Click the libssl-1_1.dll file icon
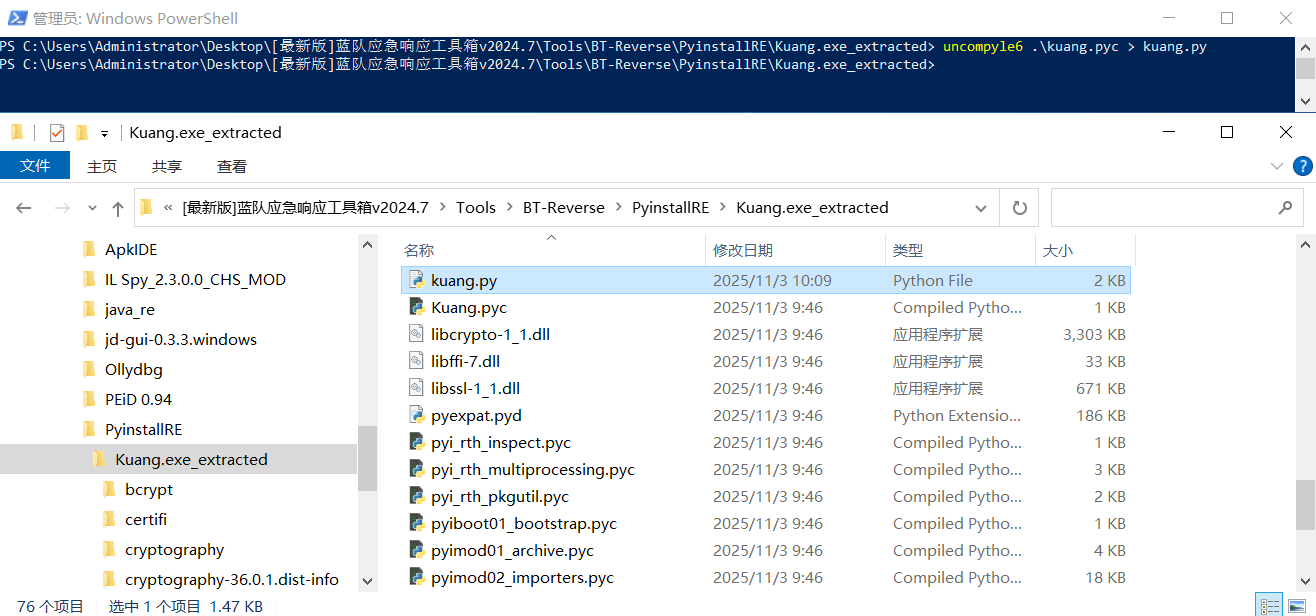 coord(417,389)
